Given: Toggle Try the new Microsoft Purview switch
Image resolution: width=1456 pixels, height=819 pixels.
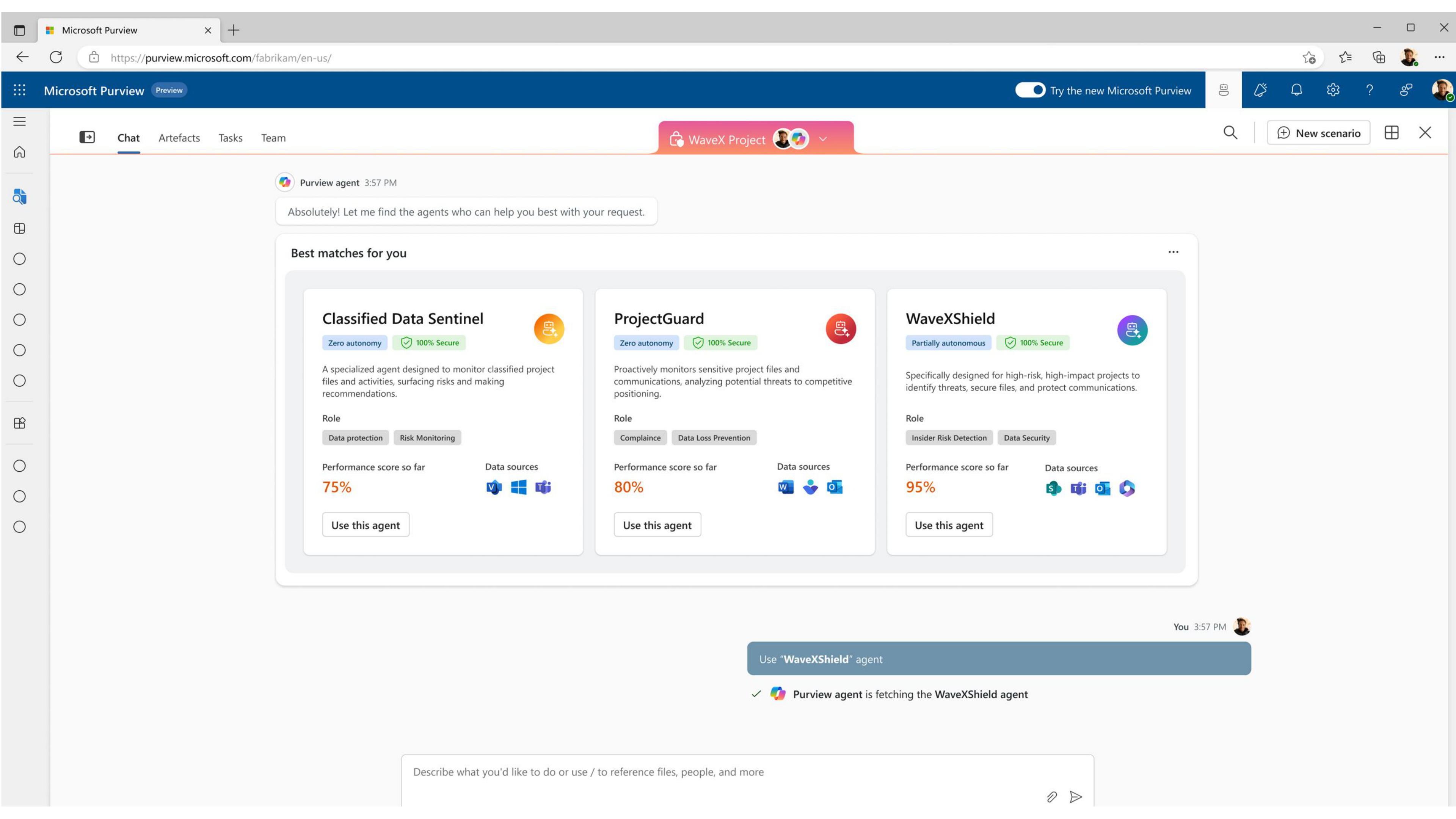Looking at the screenshot, I should [1030, 91].
